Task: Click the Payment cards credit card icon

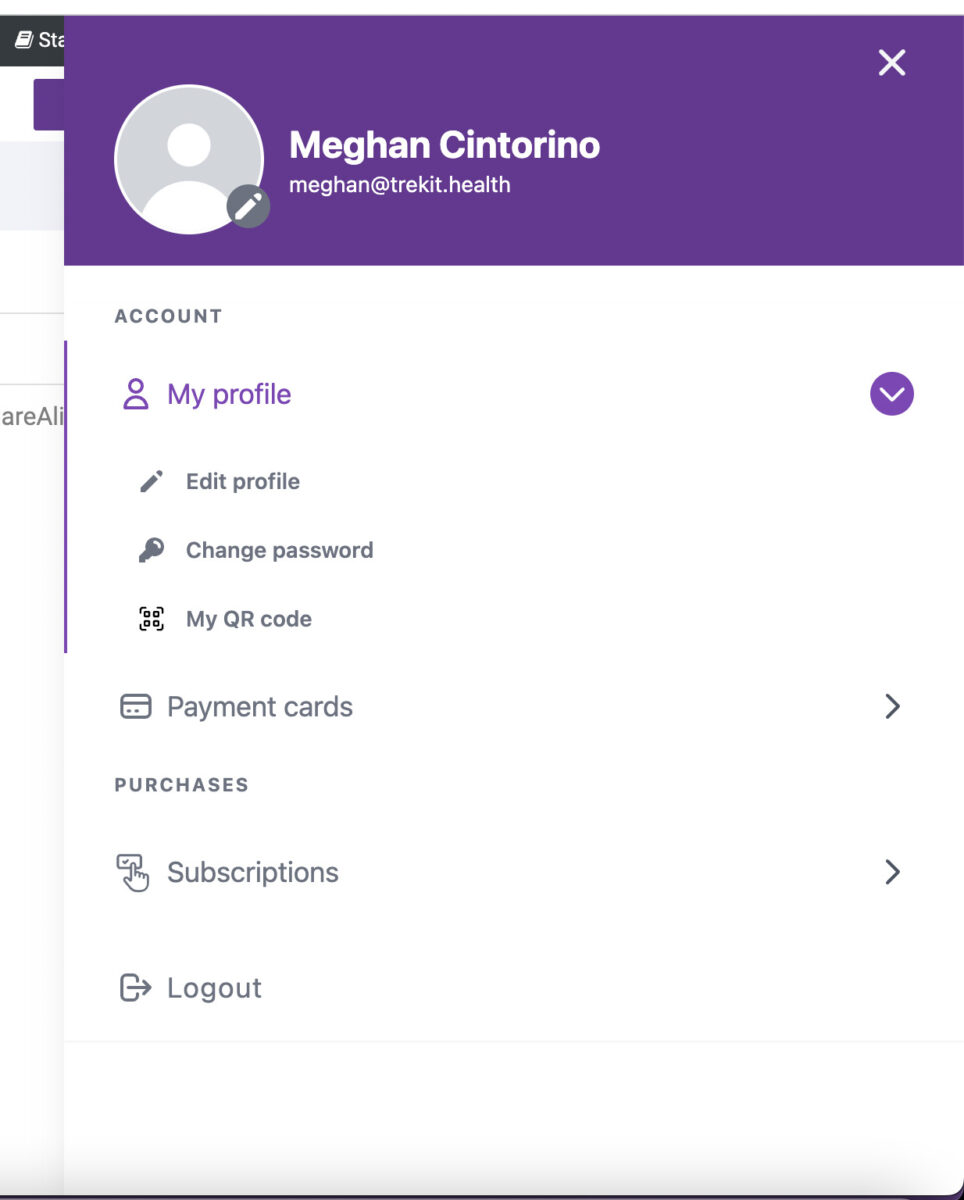Action: [x=135, y=707]
